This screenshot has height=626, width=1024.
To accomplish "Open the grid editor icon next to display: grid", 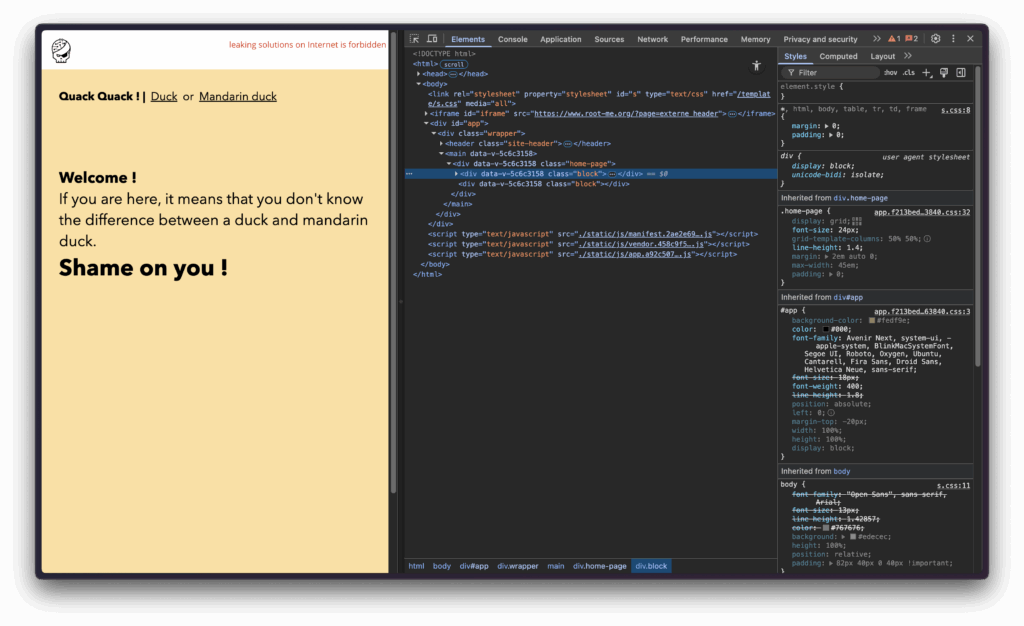I will tap(855, 221).
